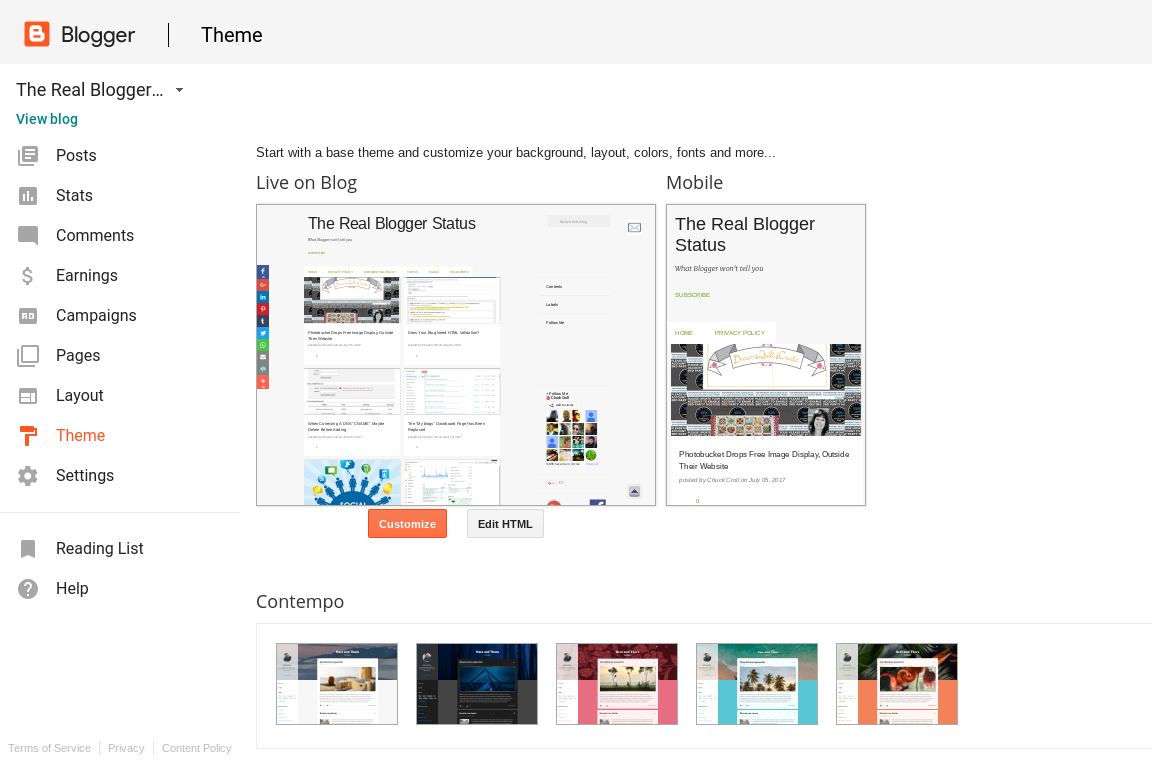Screen dimensions: 1152x768
Task: Click HOME tab in mobile preview
Action: pos(683,333)
